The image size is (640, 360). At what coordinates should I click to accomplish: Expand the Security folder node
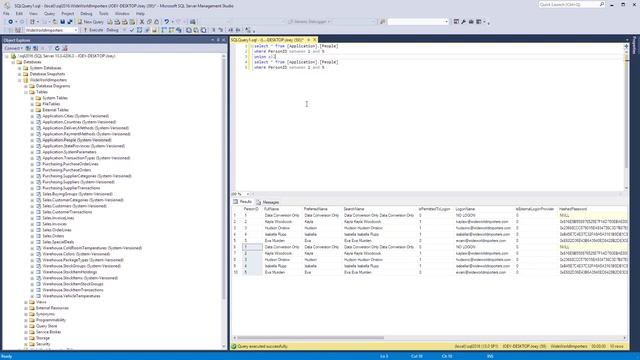pos(26,344)
